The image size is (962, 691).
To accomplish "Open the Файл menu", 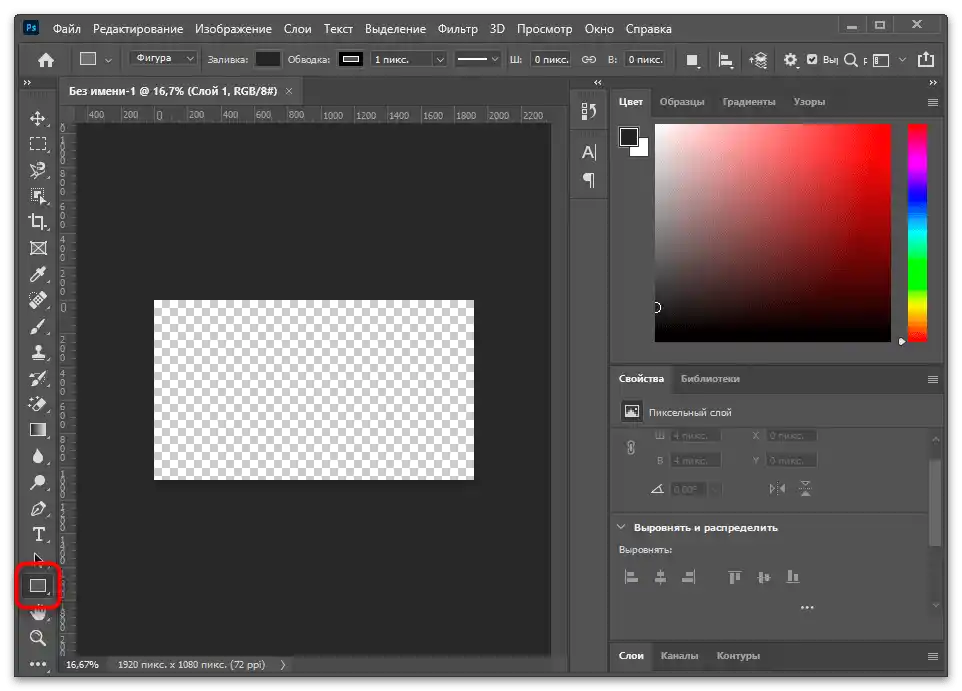I will pyautogui.click(x=67, y=29).
